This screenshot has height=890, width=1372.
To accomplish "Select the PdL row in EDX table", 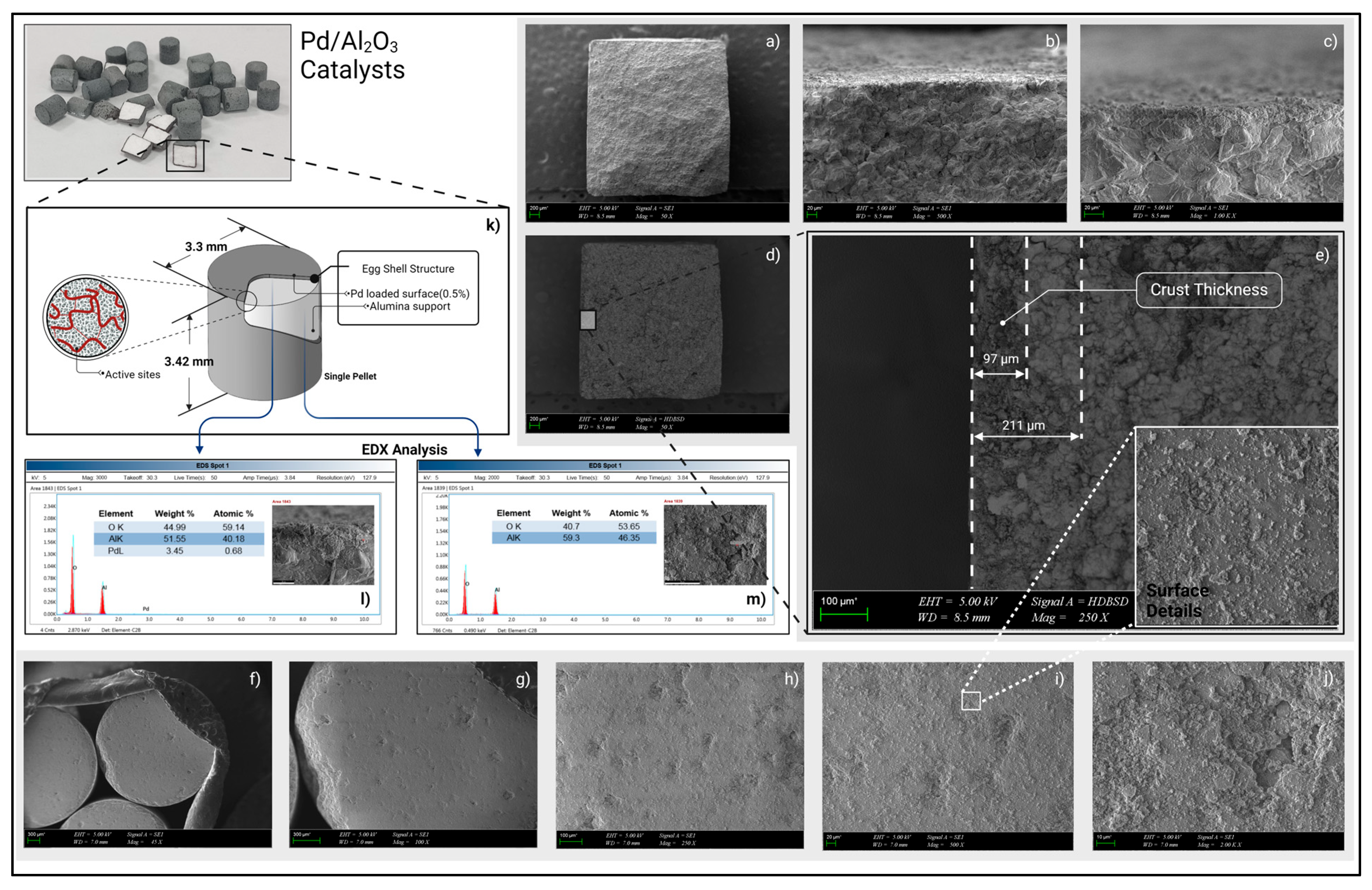I will pos(179,551).
